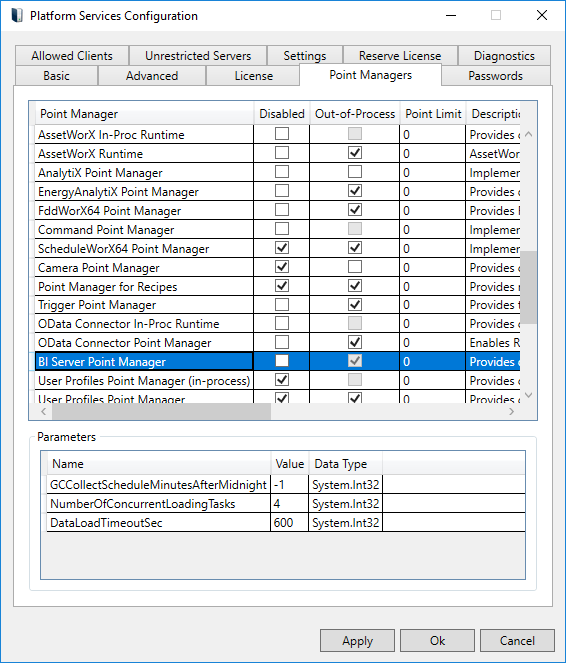
Task: Check Disabled for BI Server Point Manager
Action: 282,361
